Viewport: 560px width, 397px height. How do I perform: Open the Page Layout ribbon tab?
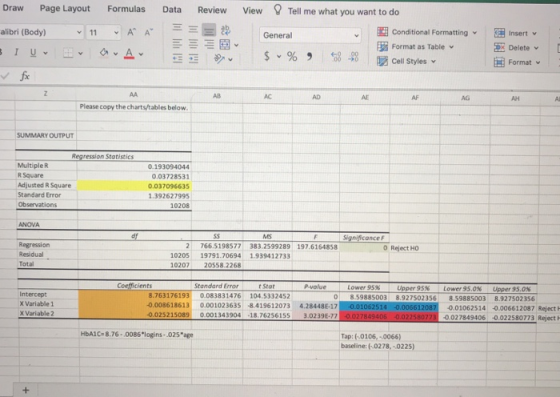pos(65,9)
